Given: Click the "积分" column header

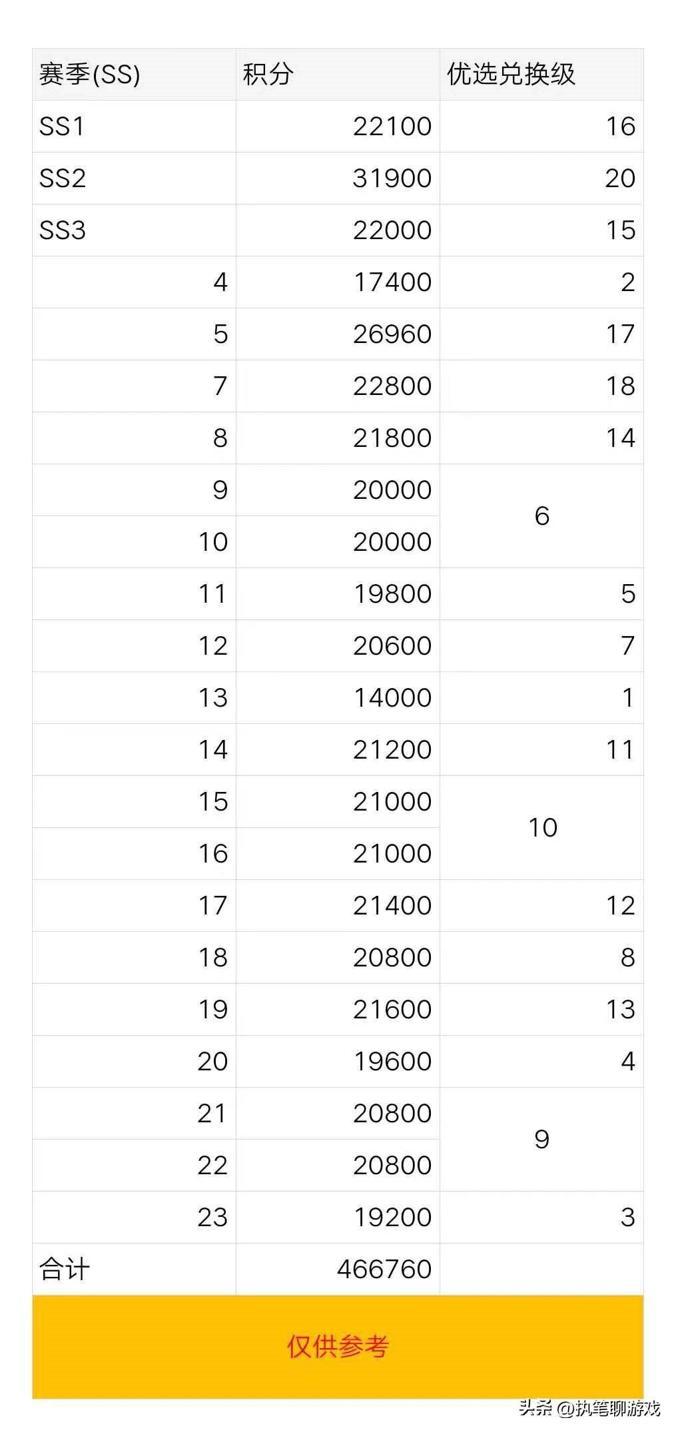Looking at the screenshot, I should [268, 74].
